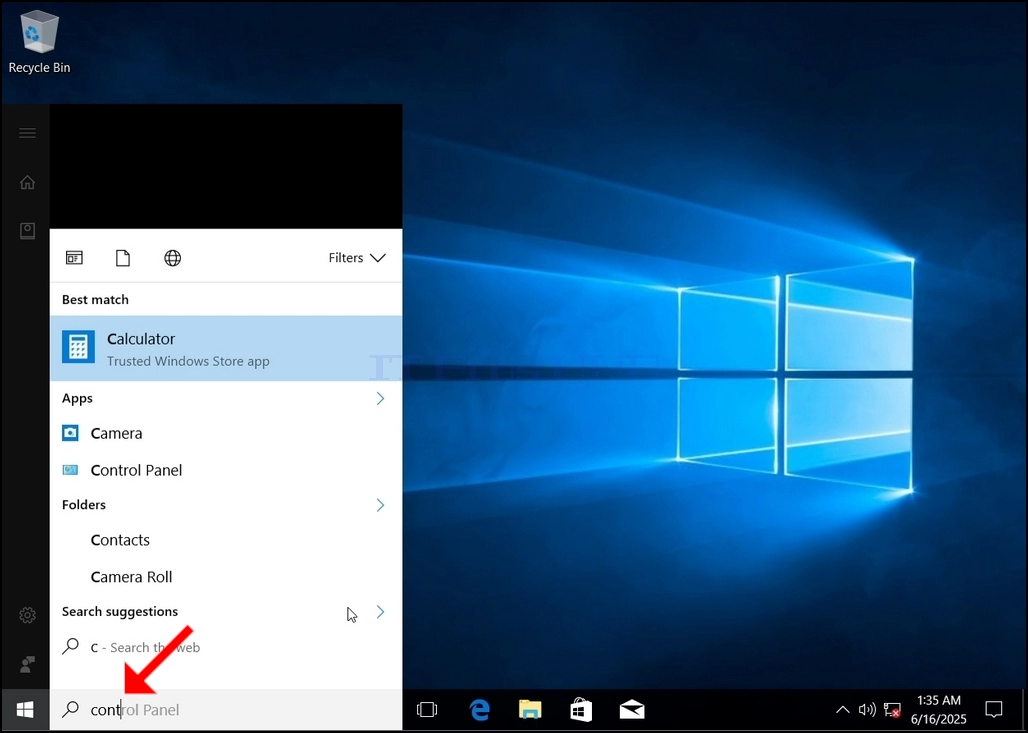Click the Folders category label
Viewport: 1028px width, 733px height.
[x=84, y=505]
